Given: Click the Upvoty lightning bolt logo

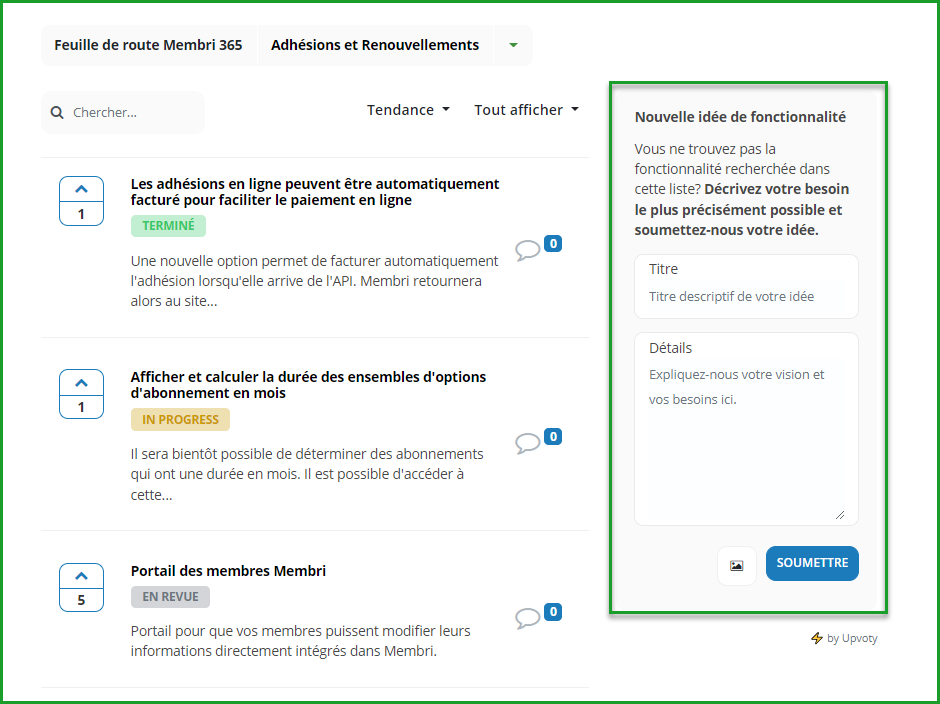Looking at the screenshot, I should tap(817, 638).
